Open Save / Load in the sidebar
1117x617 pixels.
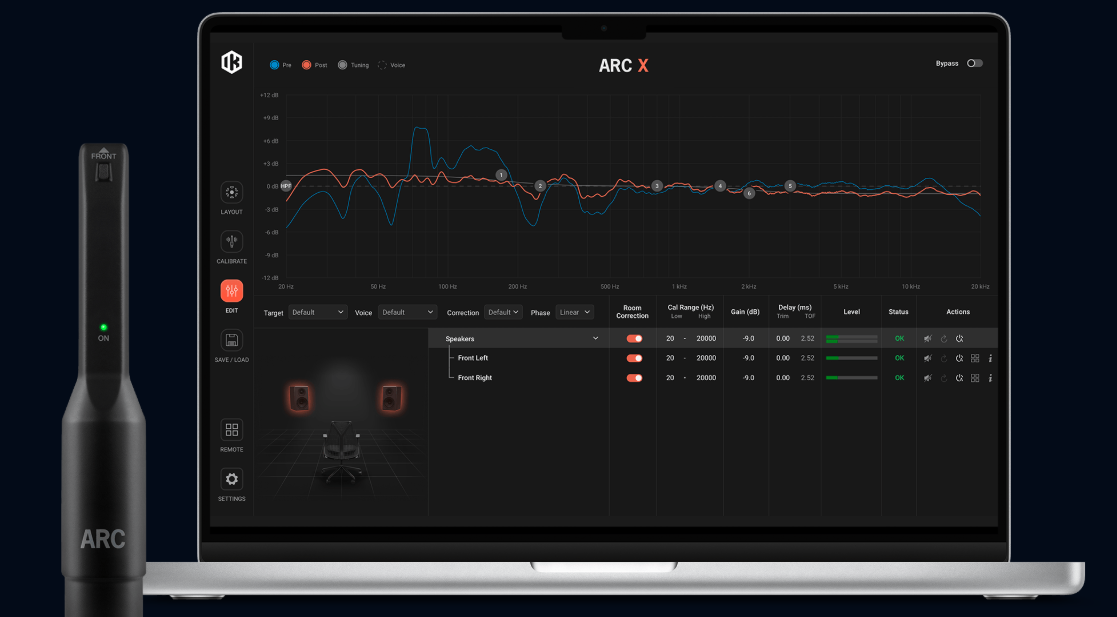pos(232,340)
